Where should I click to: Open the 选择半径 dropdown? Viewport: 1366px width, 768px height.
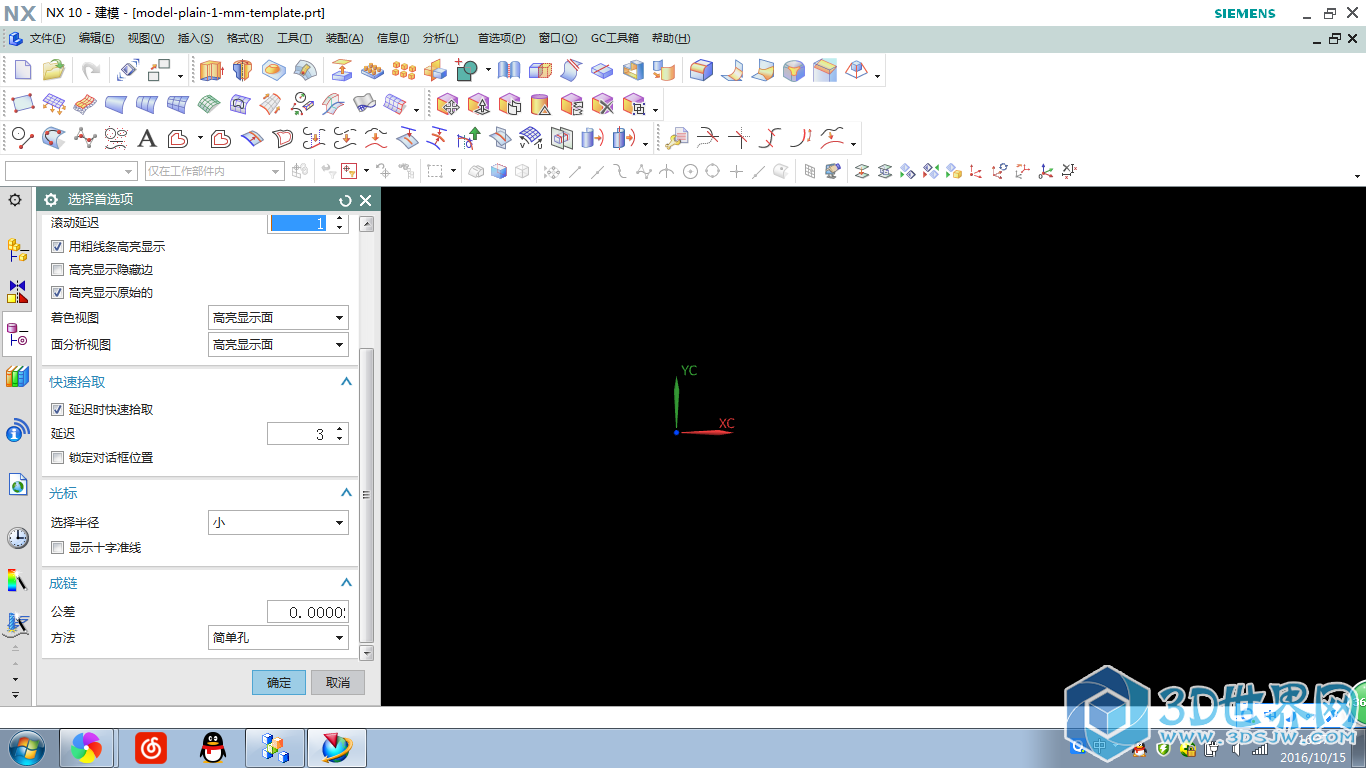tap(278, 522)
